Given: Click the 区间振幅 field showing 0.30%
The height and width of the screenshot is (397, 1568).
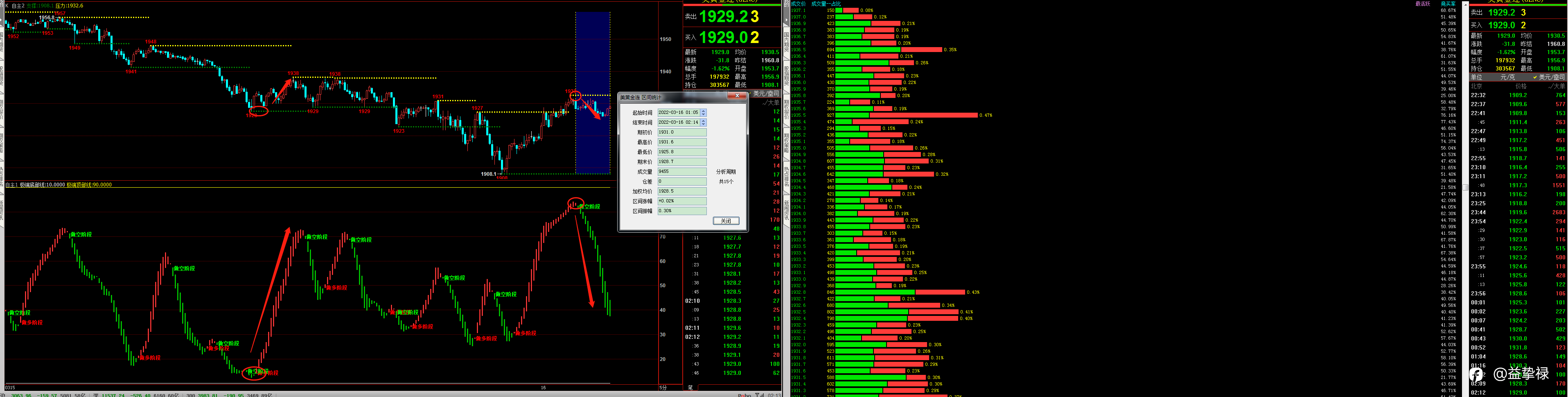Looking at the screenshot, I should click(682, 211).
